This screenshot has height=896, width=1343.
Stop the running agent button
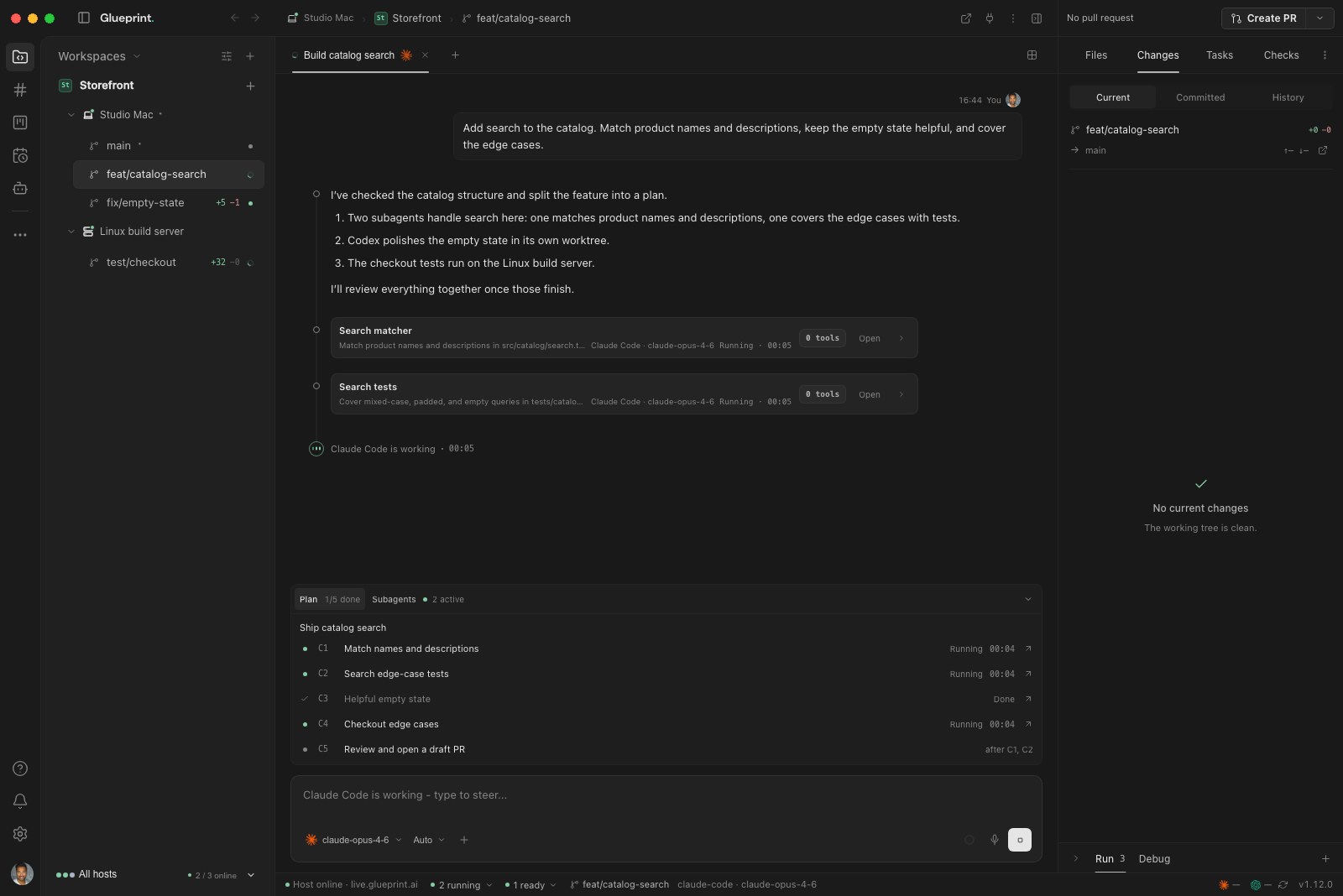pyautogui.click(x=1020, y=840)
